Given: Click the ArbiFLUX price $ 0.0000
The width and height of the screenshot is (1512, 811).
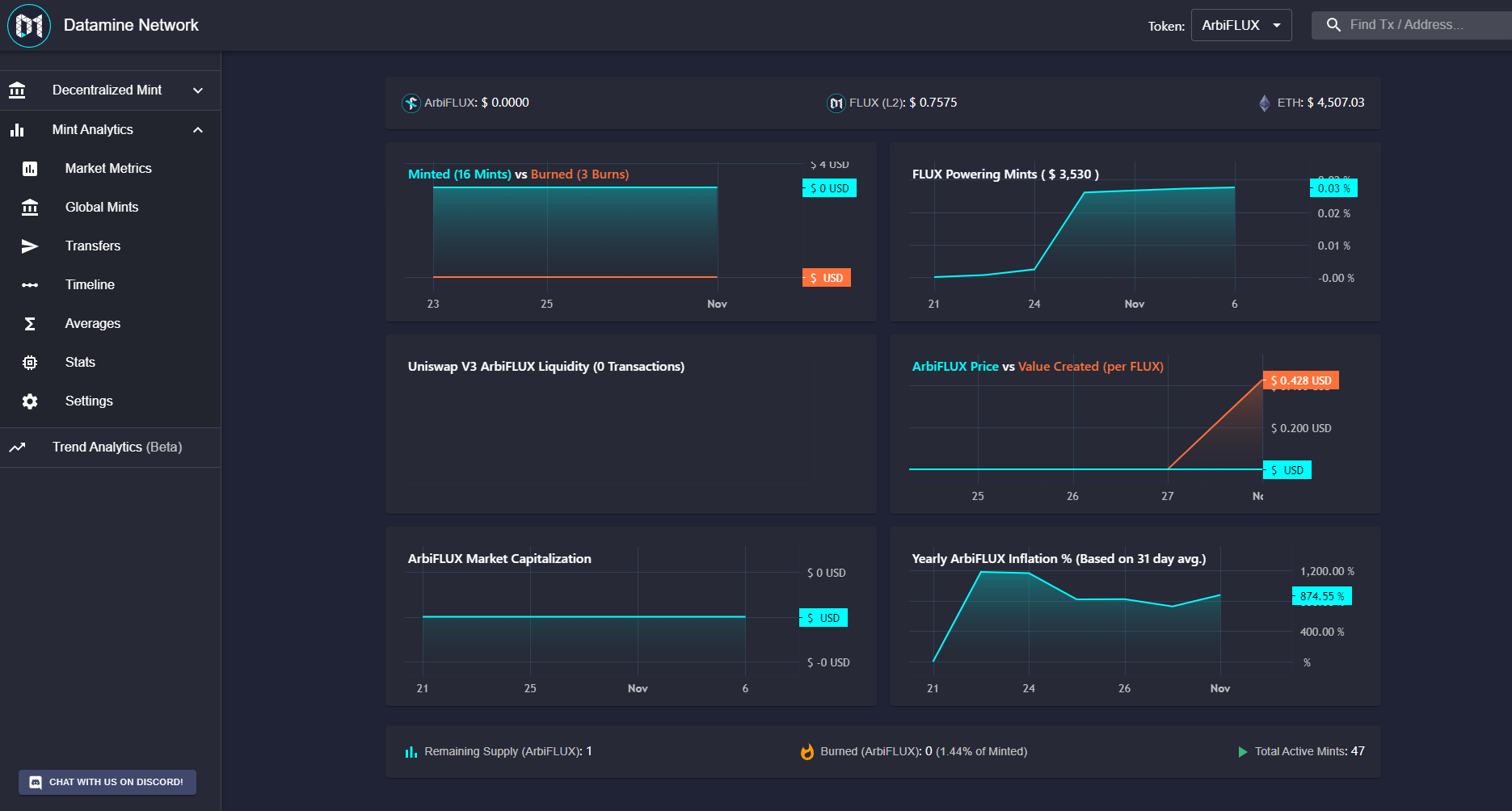Looking at the screenshot, I should 505,103.
